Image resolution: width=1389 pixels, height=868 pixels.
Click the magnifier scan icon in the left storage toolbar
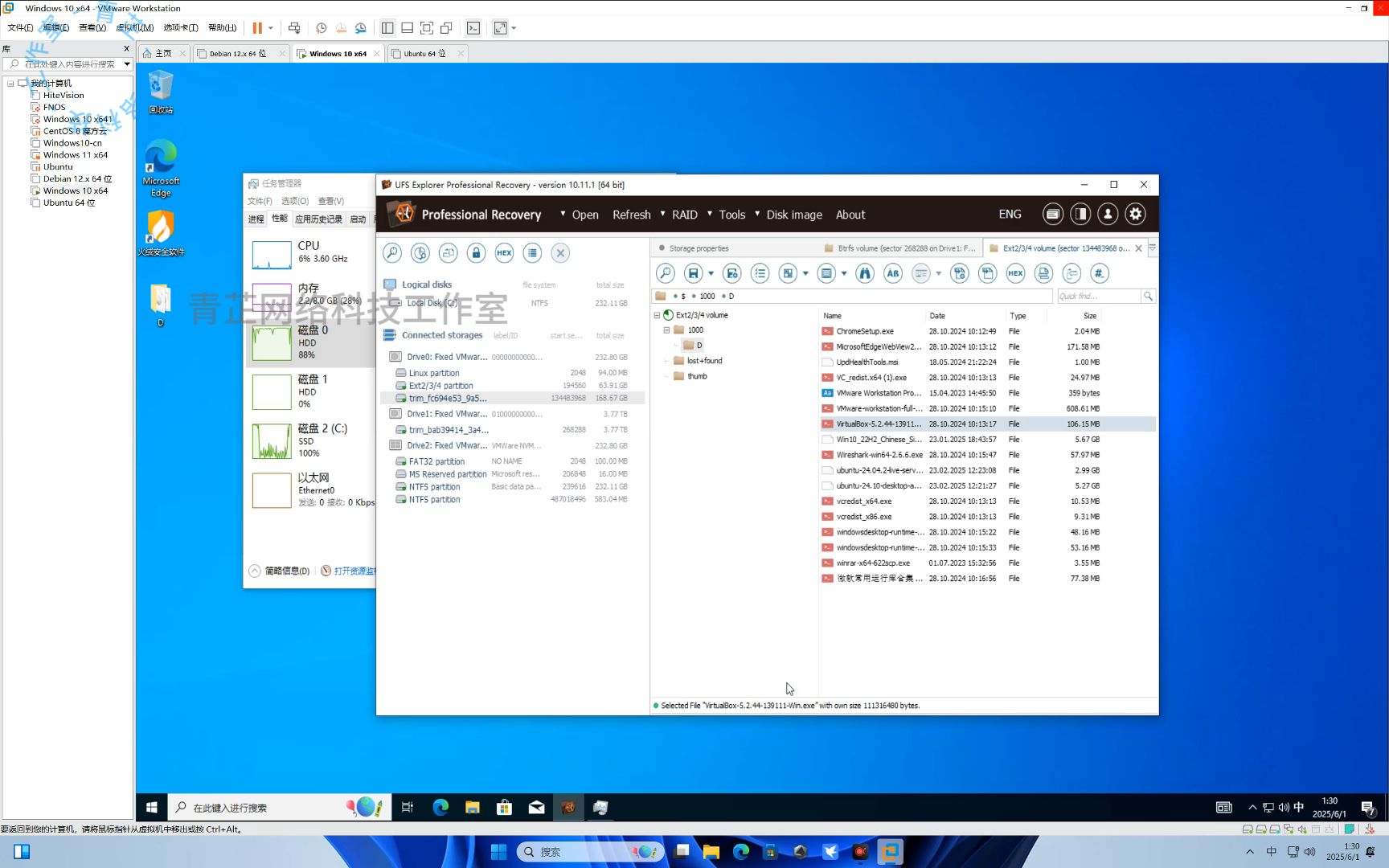[x=392, y=253]
